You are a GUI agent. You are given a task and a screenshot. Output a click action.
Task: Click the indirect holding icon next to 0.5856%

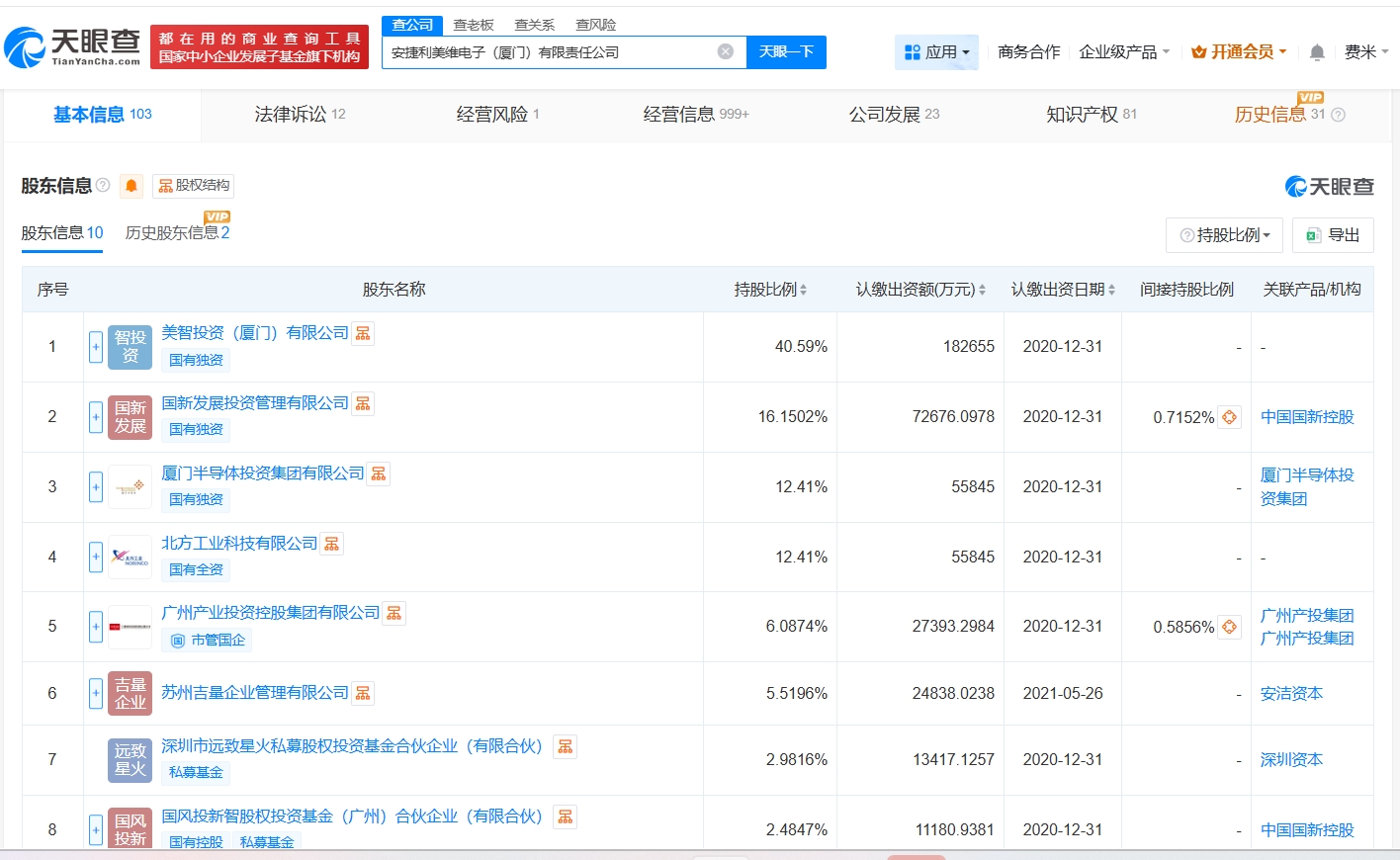click(1229, 627)
